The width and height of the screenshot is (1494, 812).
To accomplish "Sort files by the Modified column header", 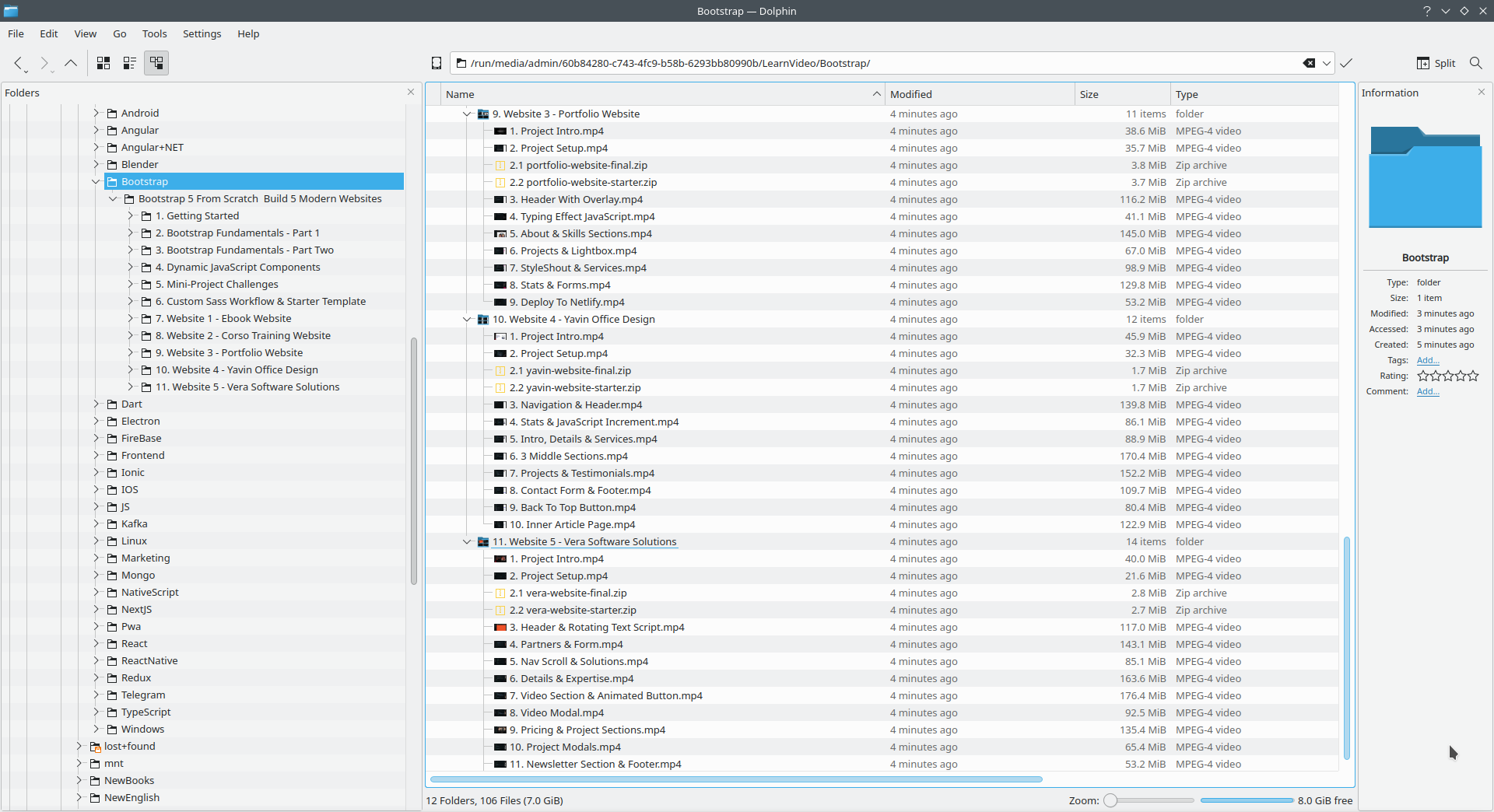I will 980,94.
